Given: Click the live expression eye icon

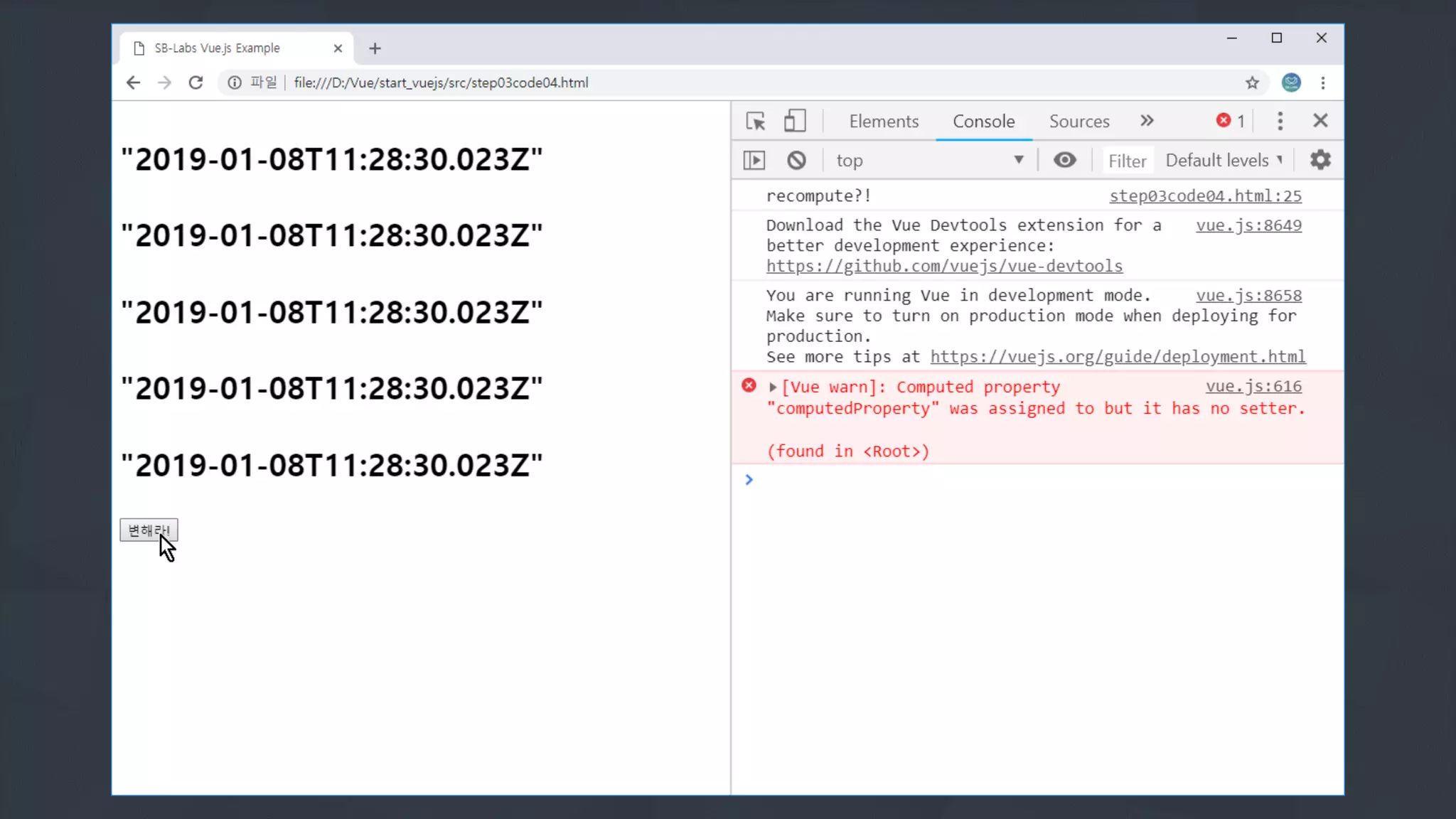Looking at the screenshot, I should pyautogui.click(x=1064, y=160).
